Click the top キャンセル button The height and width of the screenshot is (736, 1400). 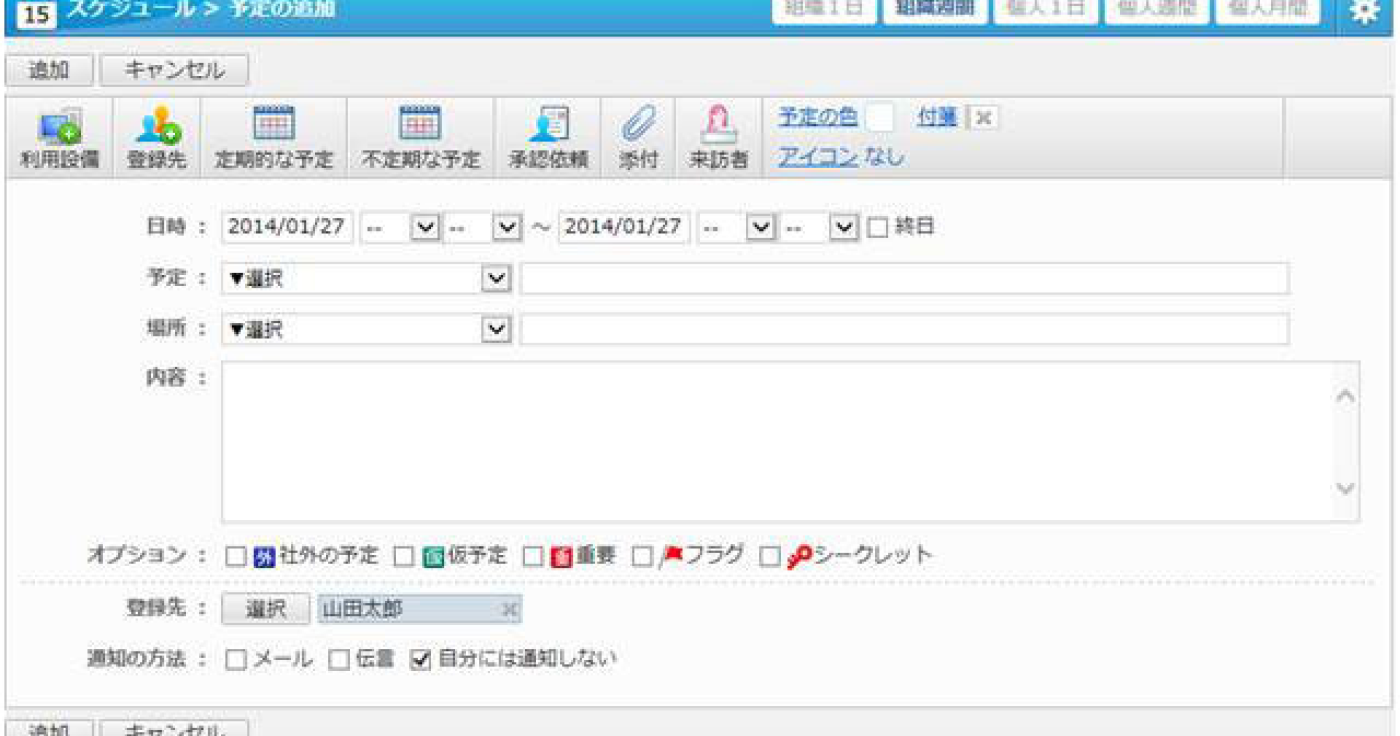[x=174, y=70]
